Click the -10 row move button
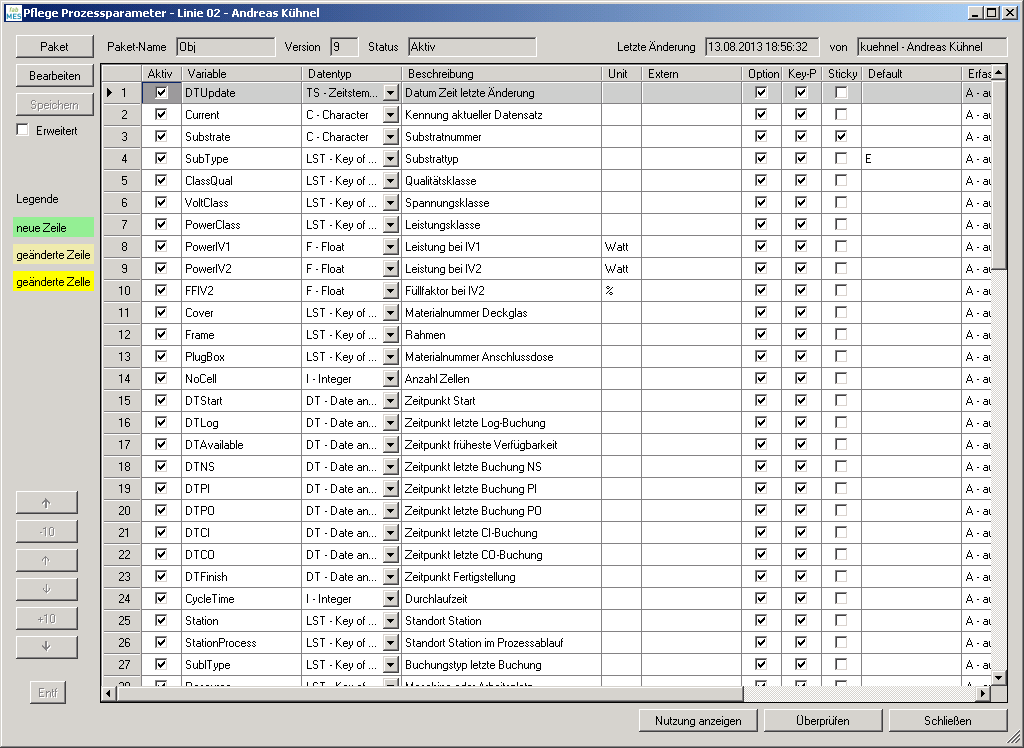The width and height of the screenshot is (1024, 748). coord(46,532)
